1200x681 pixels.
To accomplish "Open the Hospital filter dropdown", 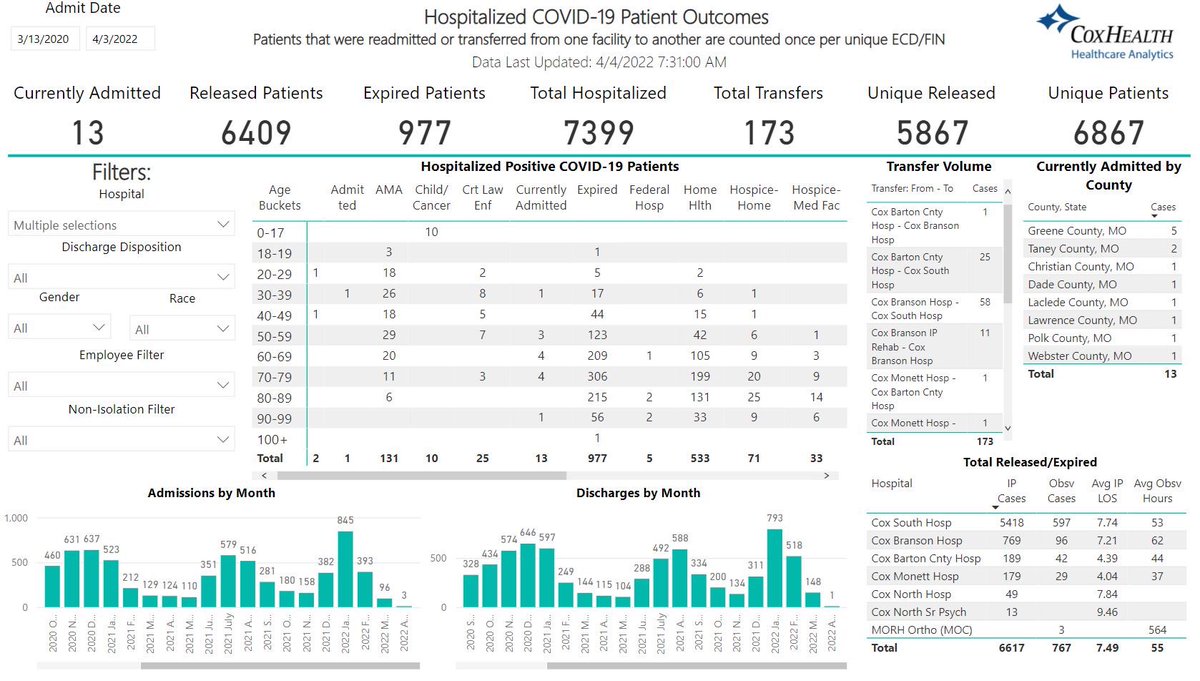I will 122,225.
